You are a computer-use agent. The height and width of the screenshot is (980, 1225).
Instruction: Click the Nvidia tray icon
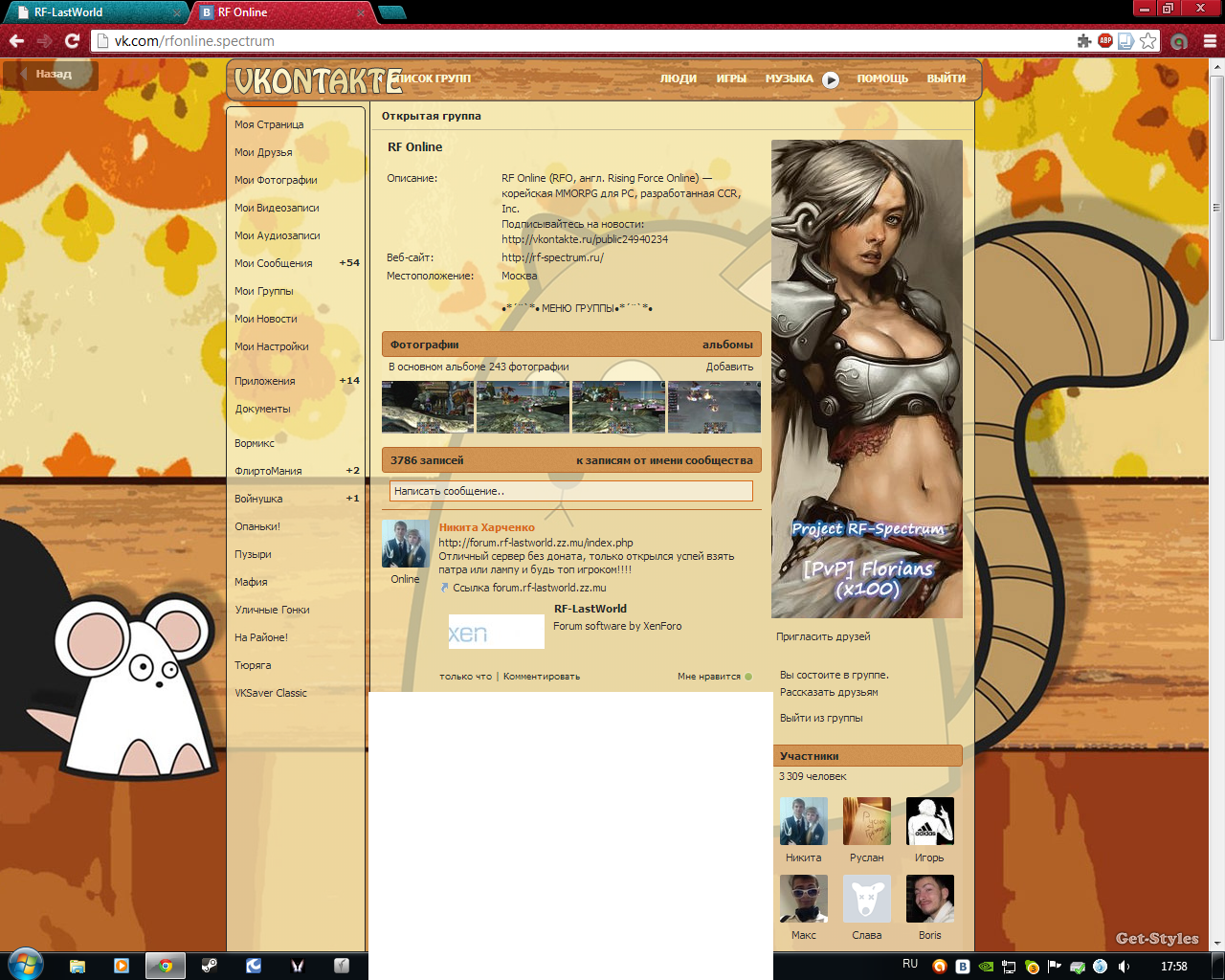click(x=986, y=967)
